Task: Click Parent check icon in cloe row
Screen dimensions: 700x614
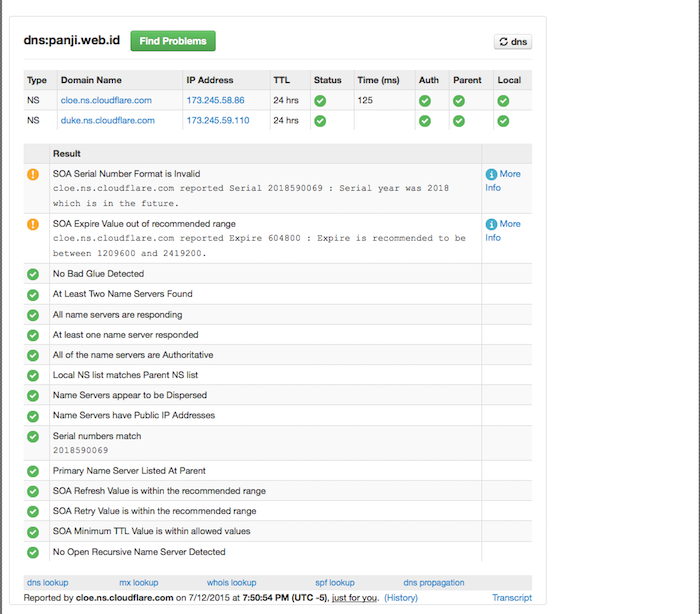Action: pos(459,101)
